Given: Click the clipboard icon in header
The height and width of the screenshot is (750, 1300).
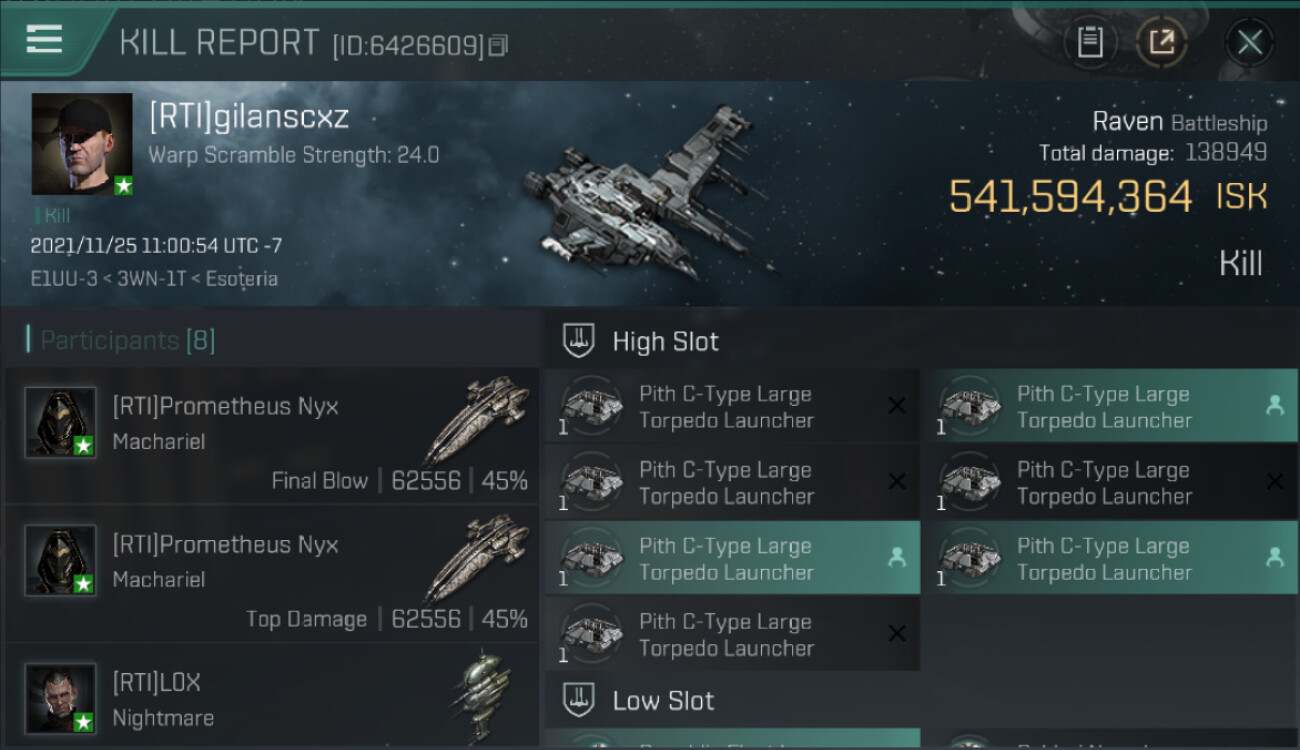Looking at the screenshot, I should click(x=1090, y=42).
